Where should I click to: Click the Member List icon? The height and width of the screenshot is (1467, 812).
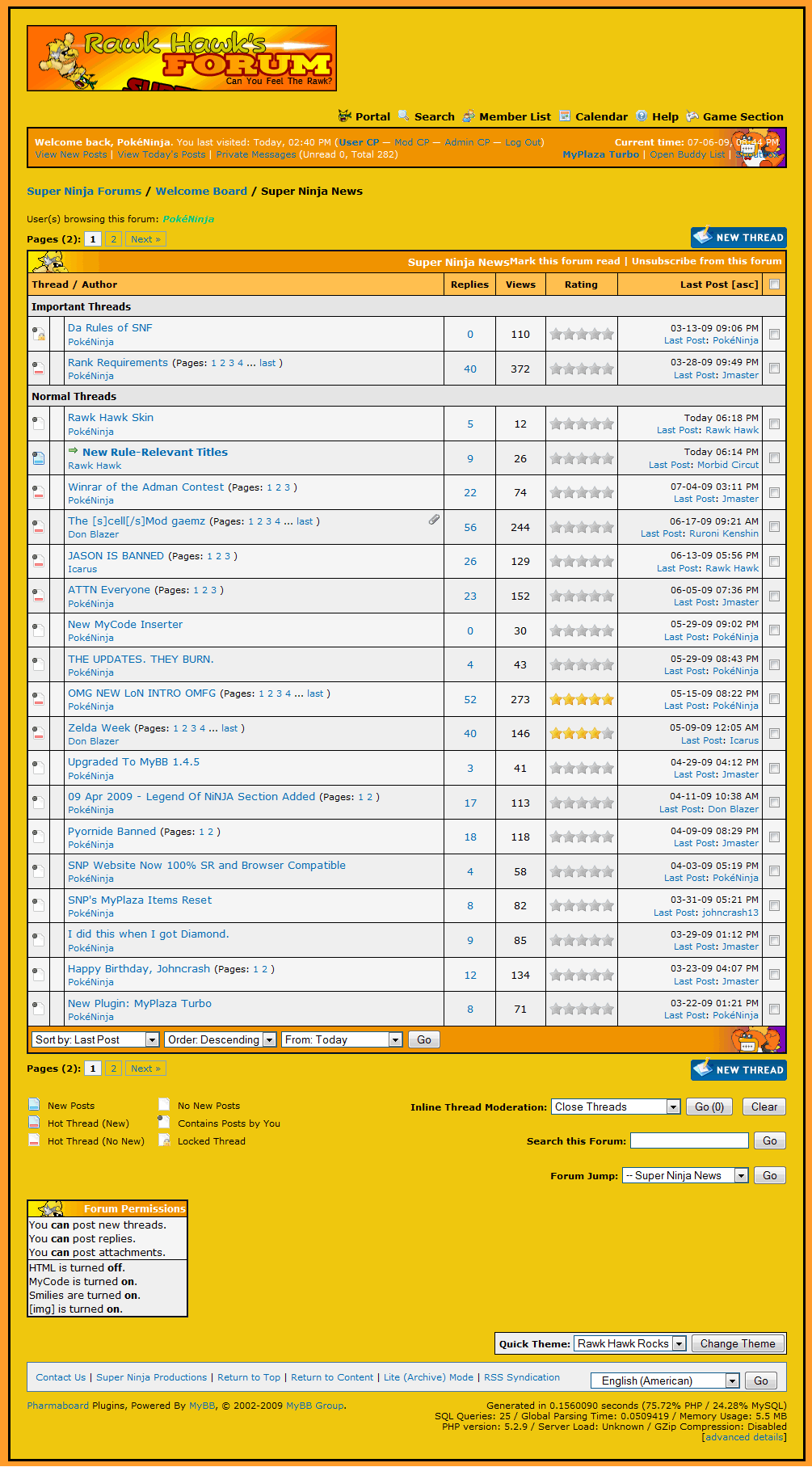(x=469, y=116)
